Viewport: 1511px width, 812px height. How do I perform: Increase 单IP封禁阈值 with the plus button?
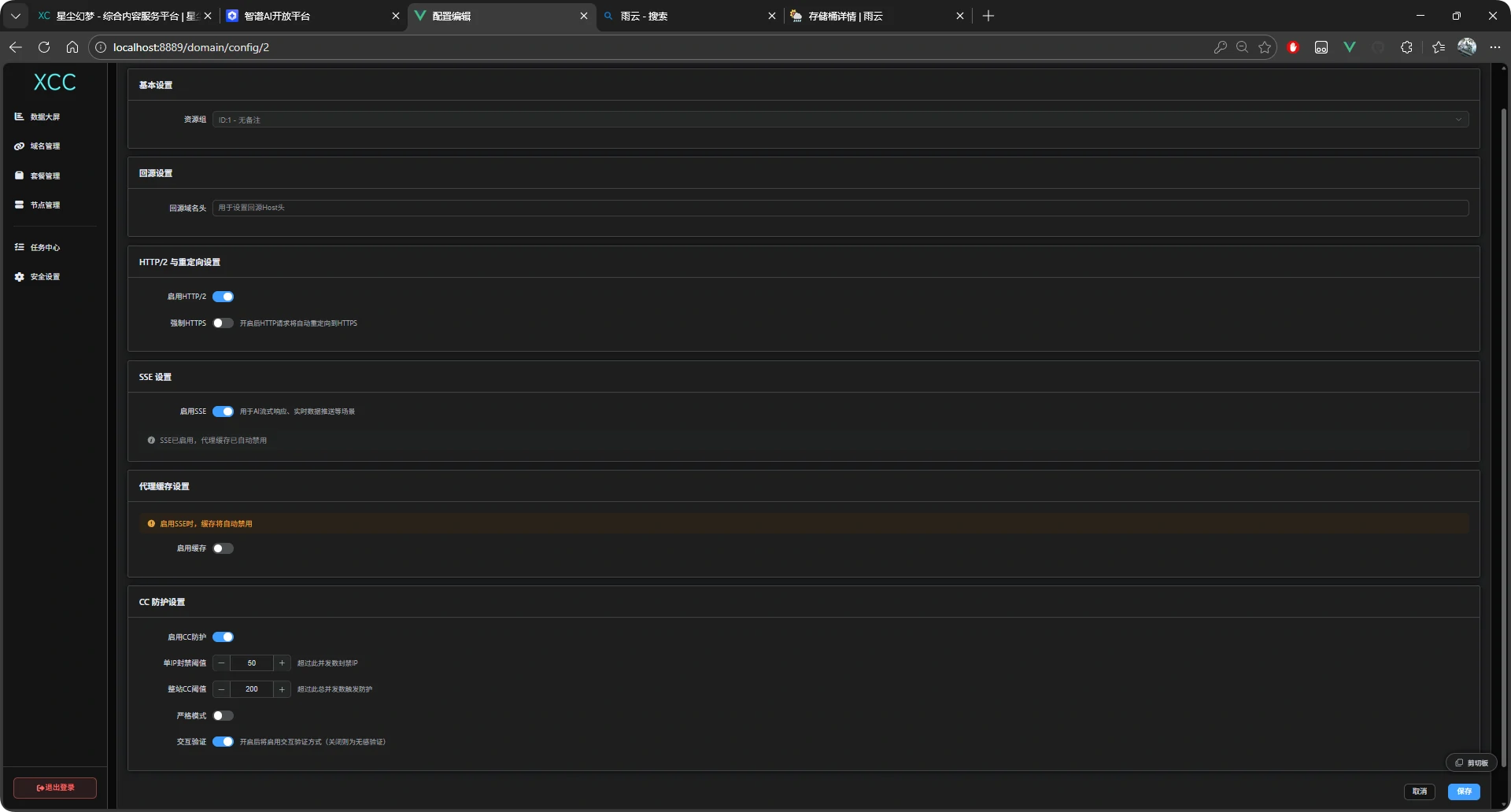coord(282,663)
